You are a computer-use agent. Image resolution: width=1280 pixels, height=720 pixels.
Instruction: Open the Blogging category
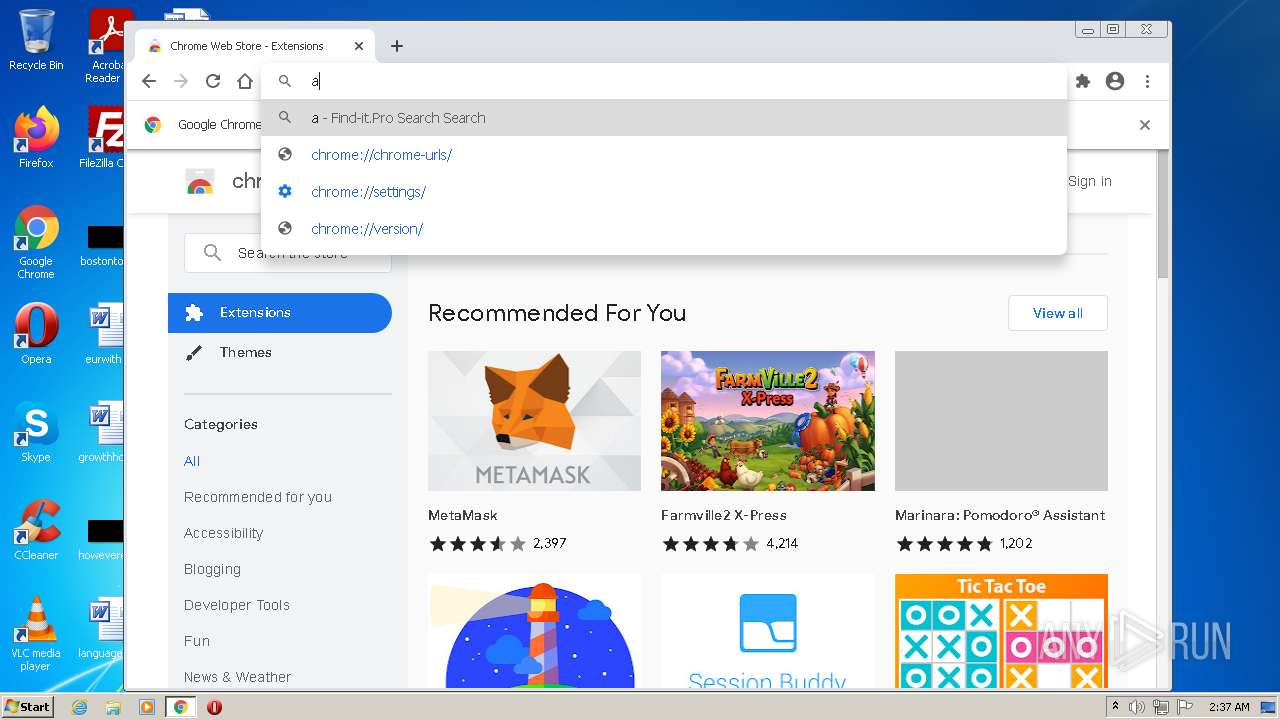[212, 569]
